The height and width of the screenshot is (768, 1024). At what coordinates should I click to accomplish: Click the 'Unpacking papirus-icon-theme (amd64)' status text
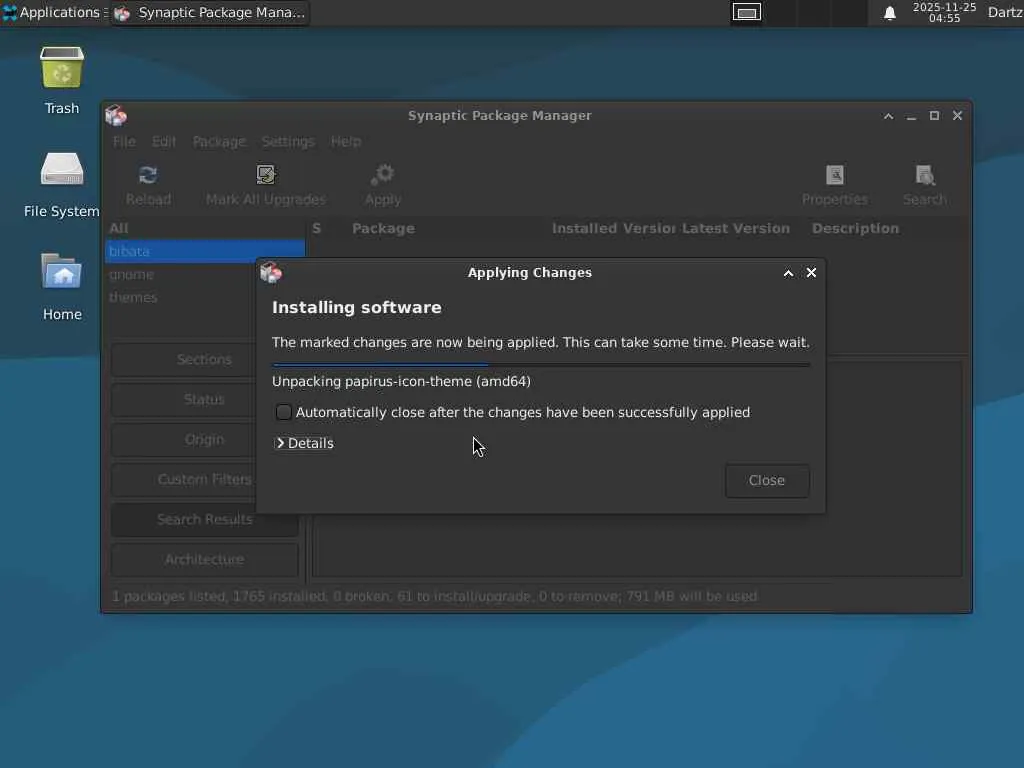[x=401, y=381]
